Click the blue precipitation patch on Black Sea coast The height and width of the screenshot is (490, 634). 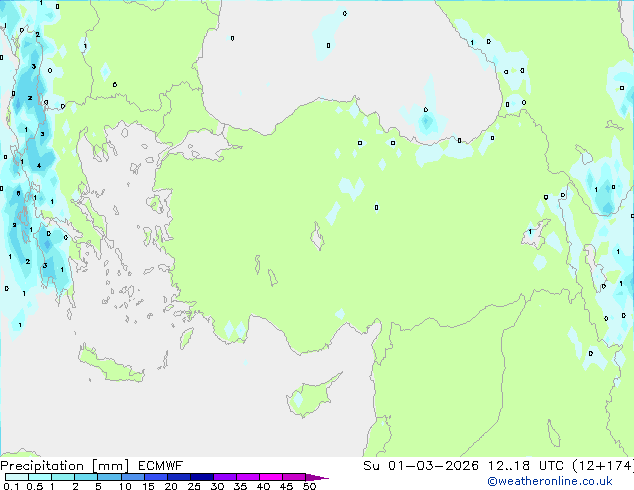[x=426, y=123]
